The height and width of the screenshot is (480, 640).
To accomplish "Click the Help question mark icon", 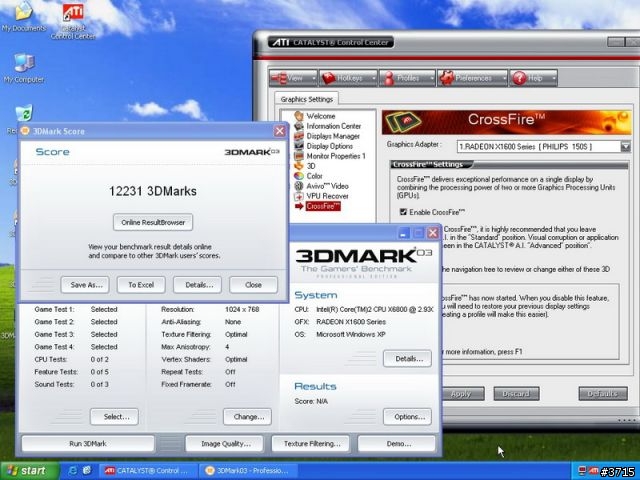I will [519, 78].
